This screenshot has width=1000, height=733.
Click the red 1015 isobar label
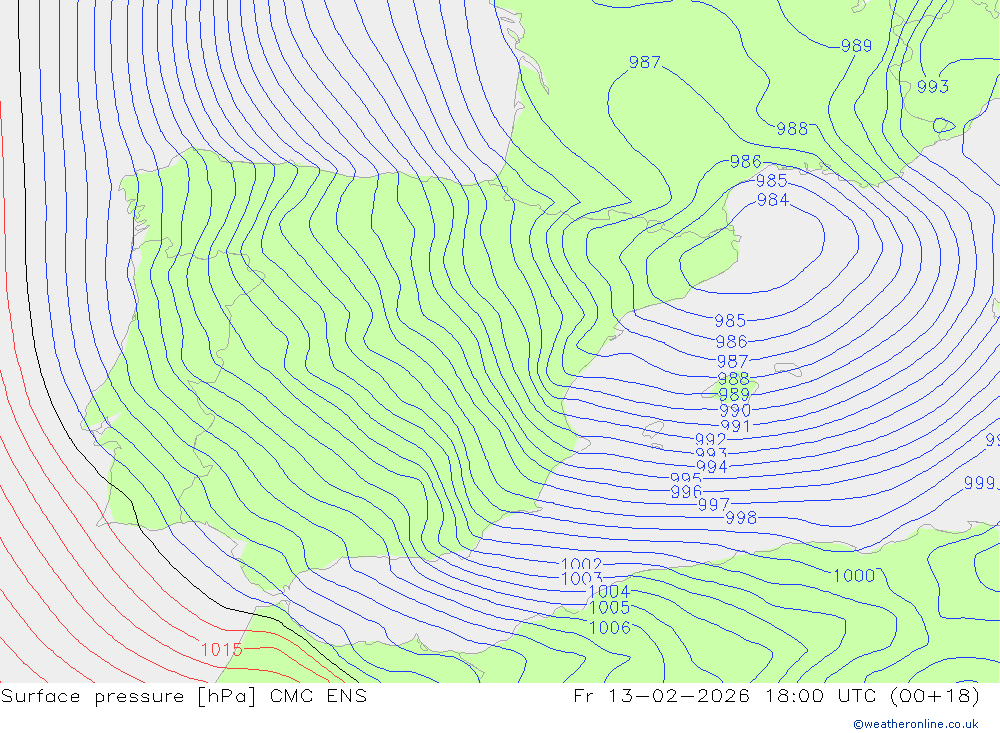pos(222,649)
